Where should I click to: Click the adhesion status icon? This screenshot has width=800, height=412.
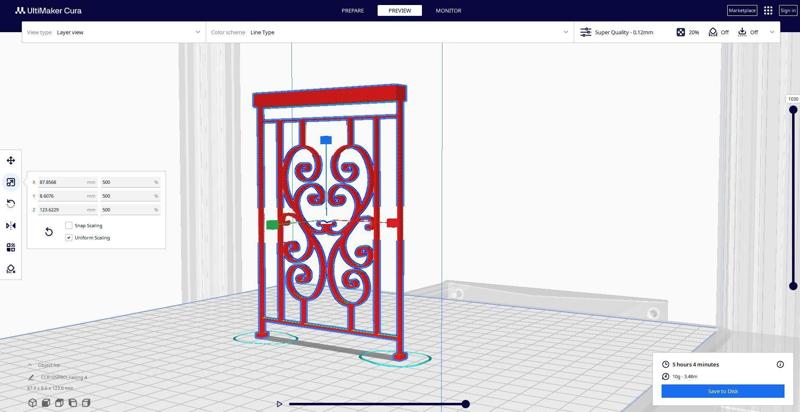[742, 32]
